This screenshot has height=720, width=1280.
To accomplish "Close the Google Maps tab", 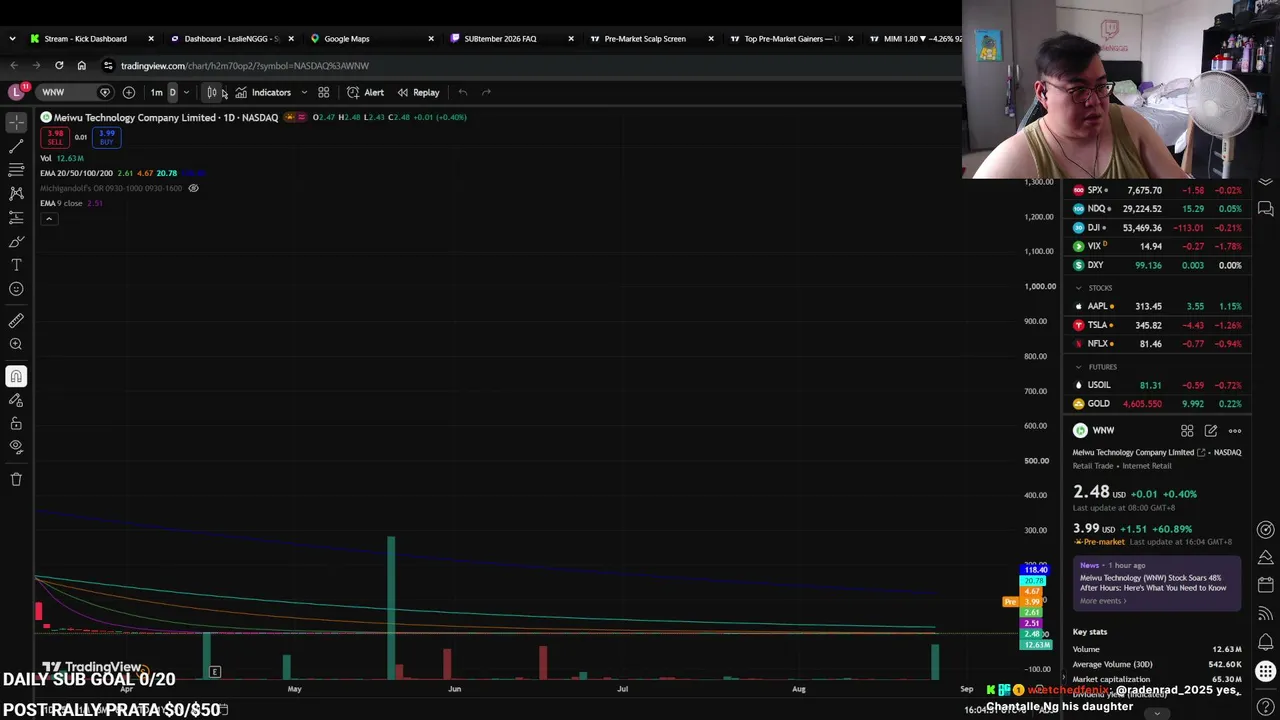I will pos(431,39).
